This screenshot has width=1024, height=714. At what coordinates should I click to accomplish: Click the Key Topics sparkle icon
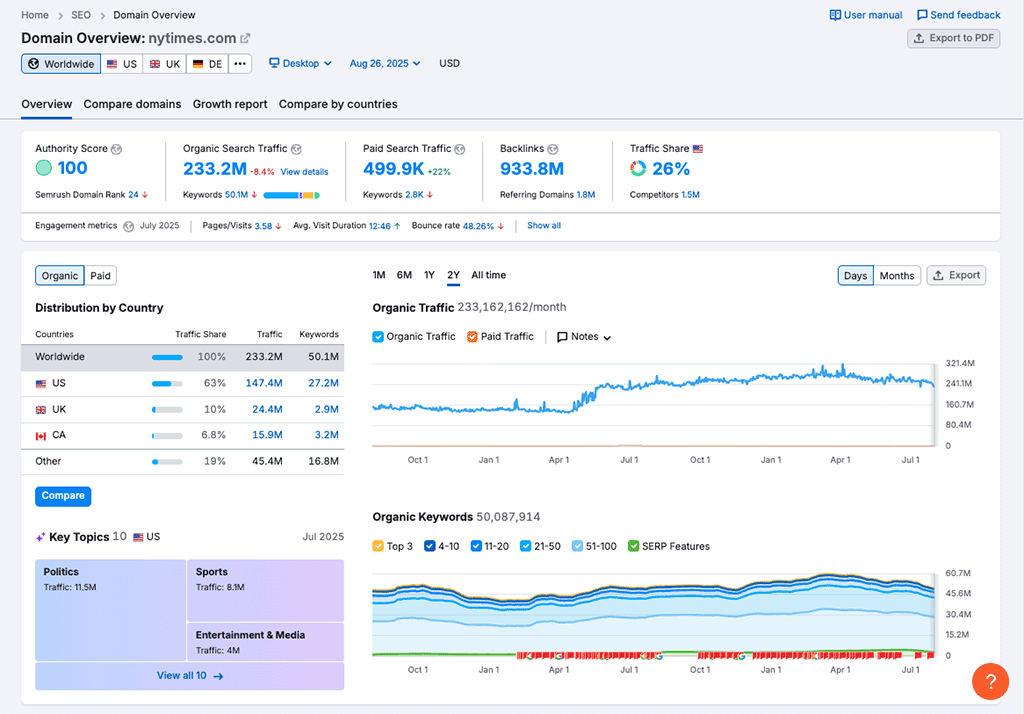coord(40,537)
